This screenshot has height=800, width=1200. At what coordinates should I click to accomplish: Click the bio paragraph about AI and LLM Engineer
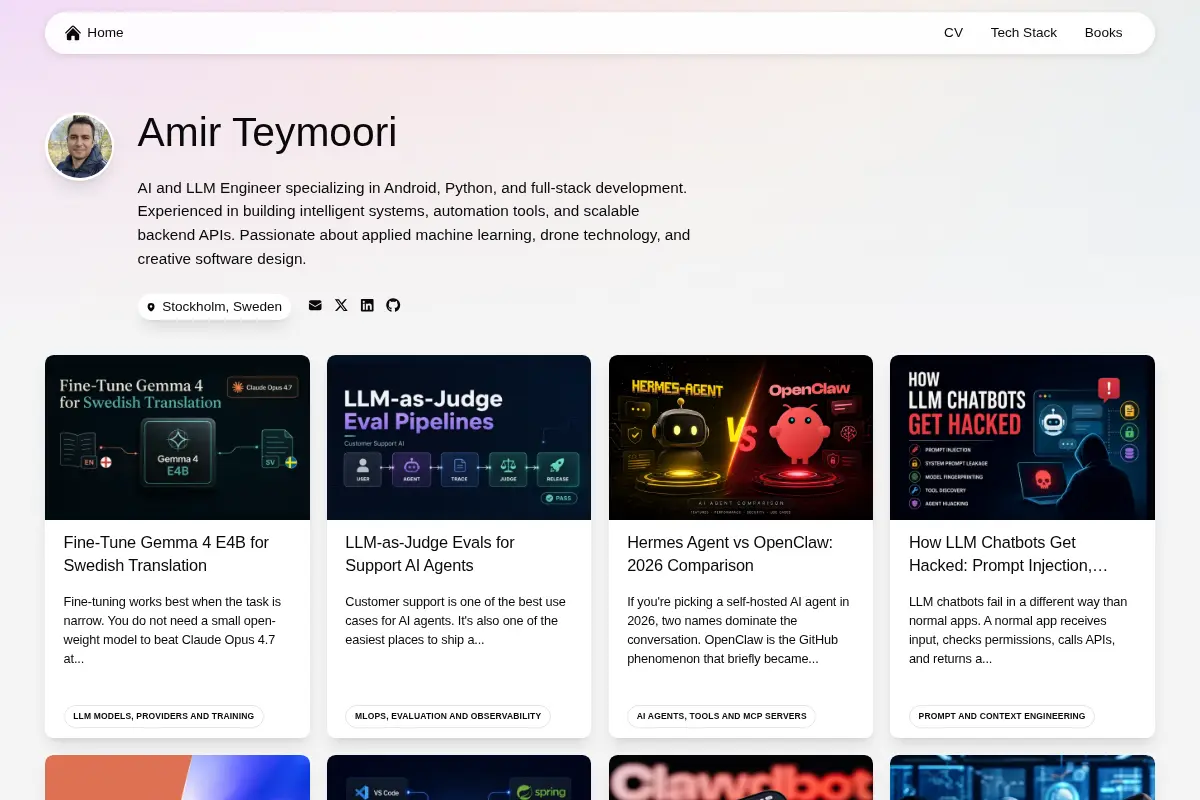414,223
